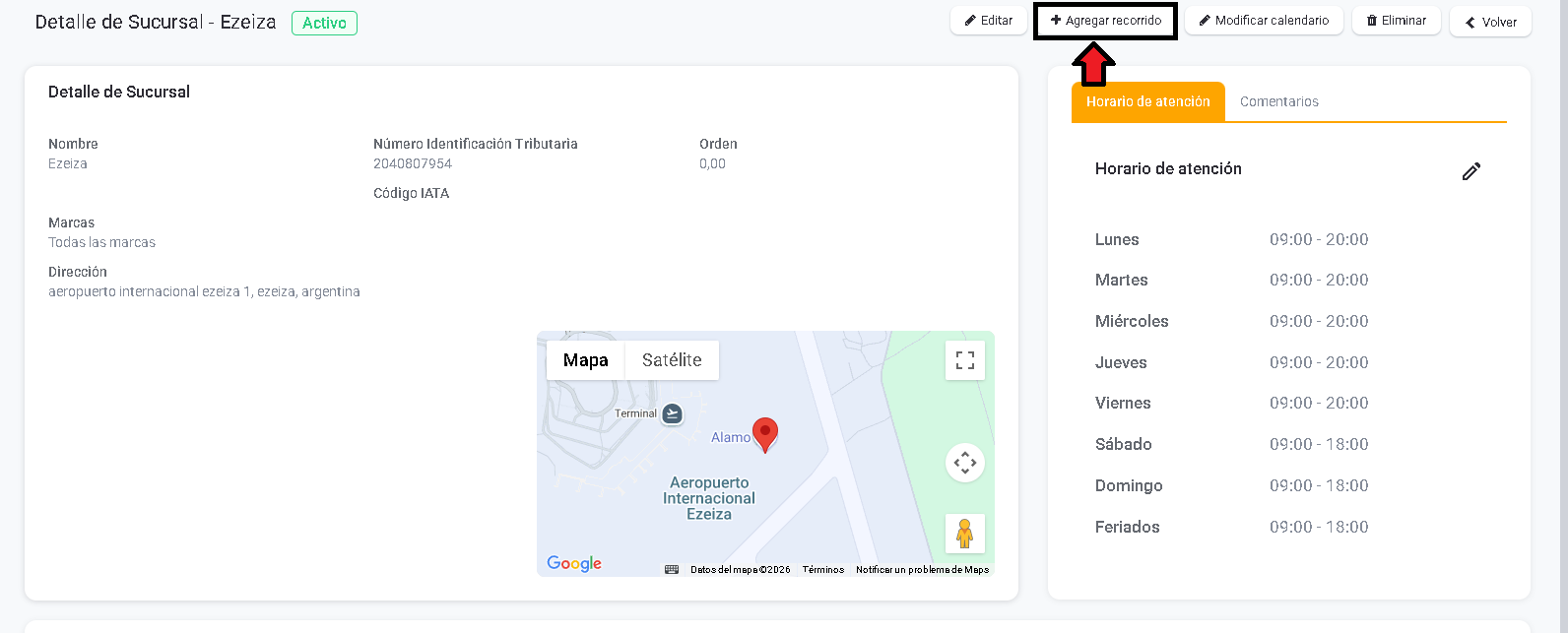The height and width of the screenshot is (633, 1568).
Task: Delete the branch with Eliminar
Action: [x=1396, y=21]
